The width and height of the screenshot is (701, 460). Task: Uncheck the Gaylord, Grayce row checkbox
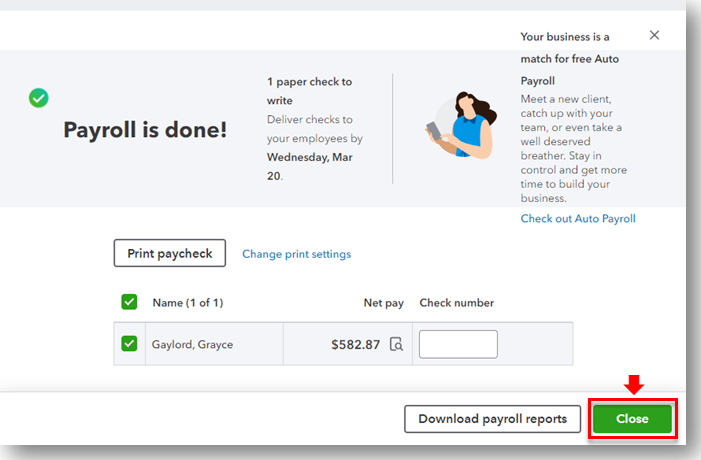[x=129, y=344]
